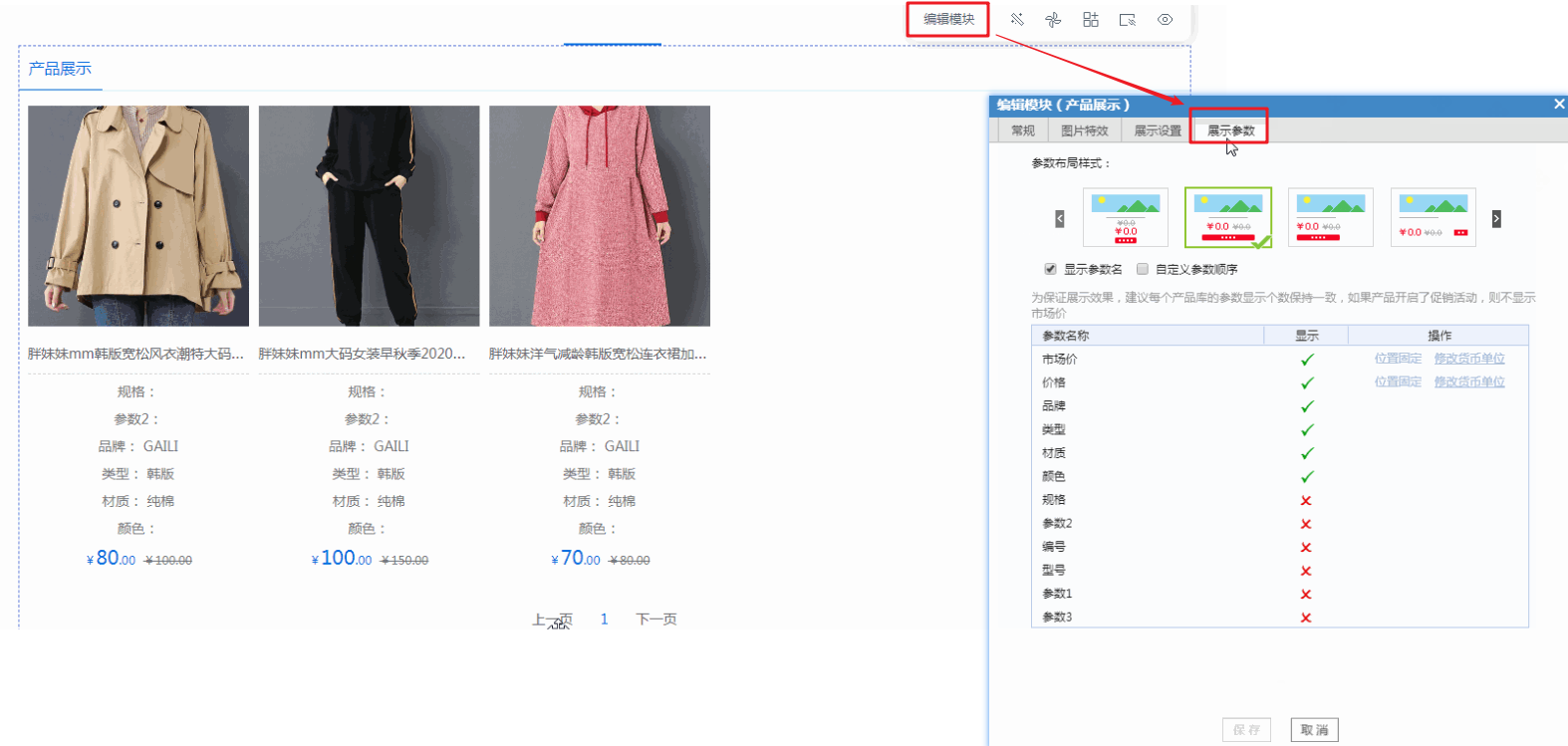This screenshot has width=1568, height=746.
Task: Click 修改货币单位 link for 价格
Action: [1469, 382]
